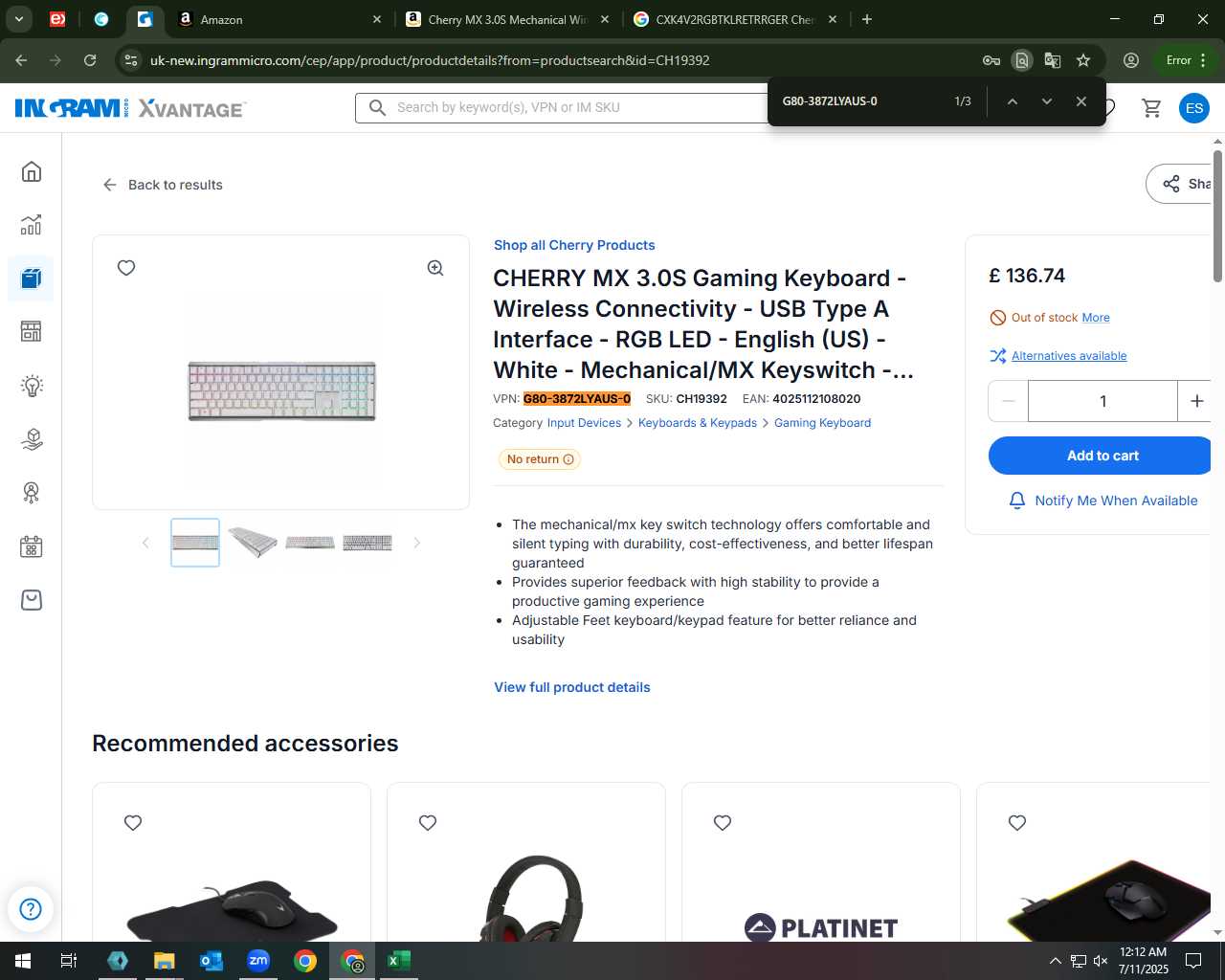Click the share icon button
Image resolution: width=1225 pixels, height=980 pixels.
[1185, 184]
